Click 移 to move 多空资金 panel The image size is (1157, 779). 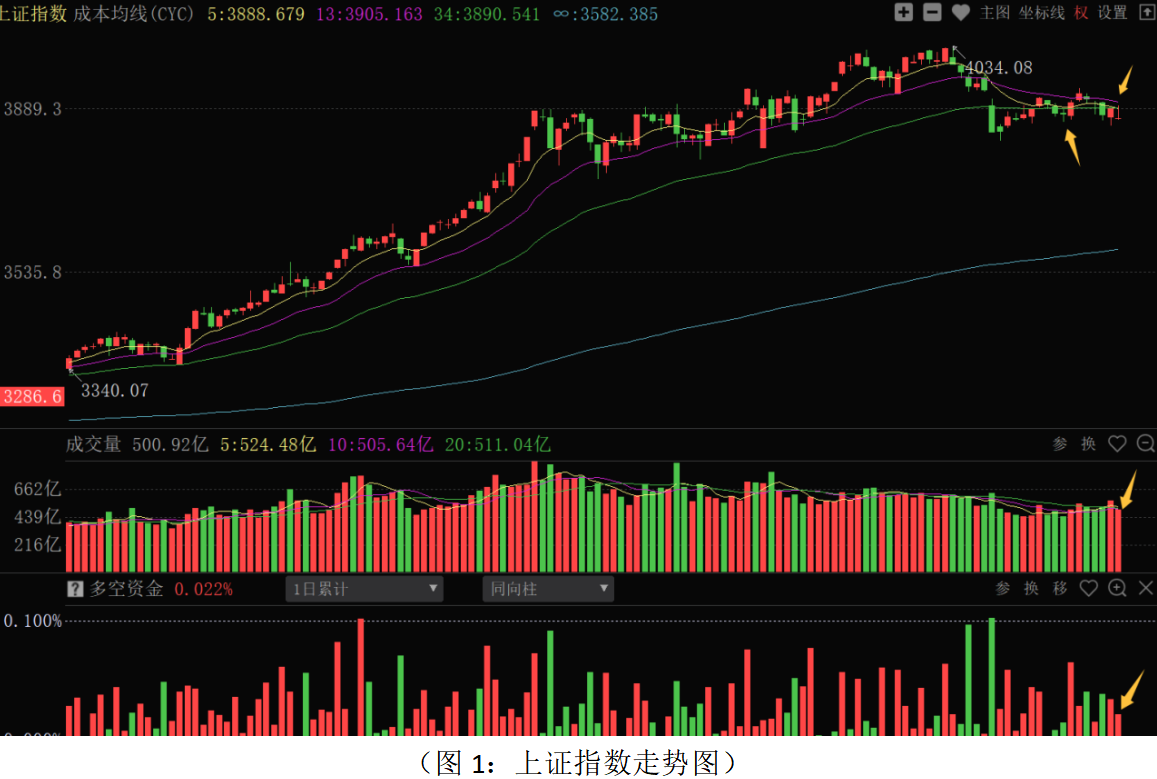[1060, 588]
